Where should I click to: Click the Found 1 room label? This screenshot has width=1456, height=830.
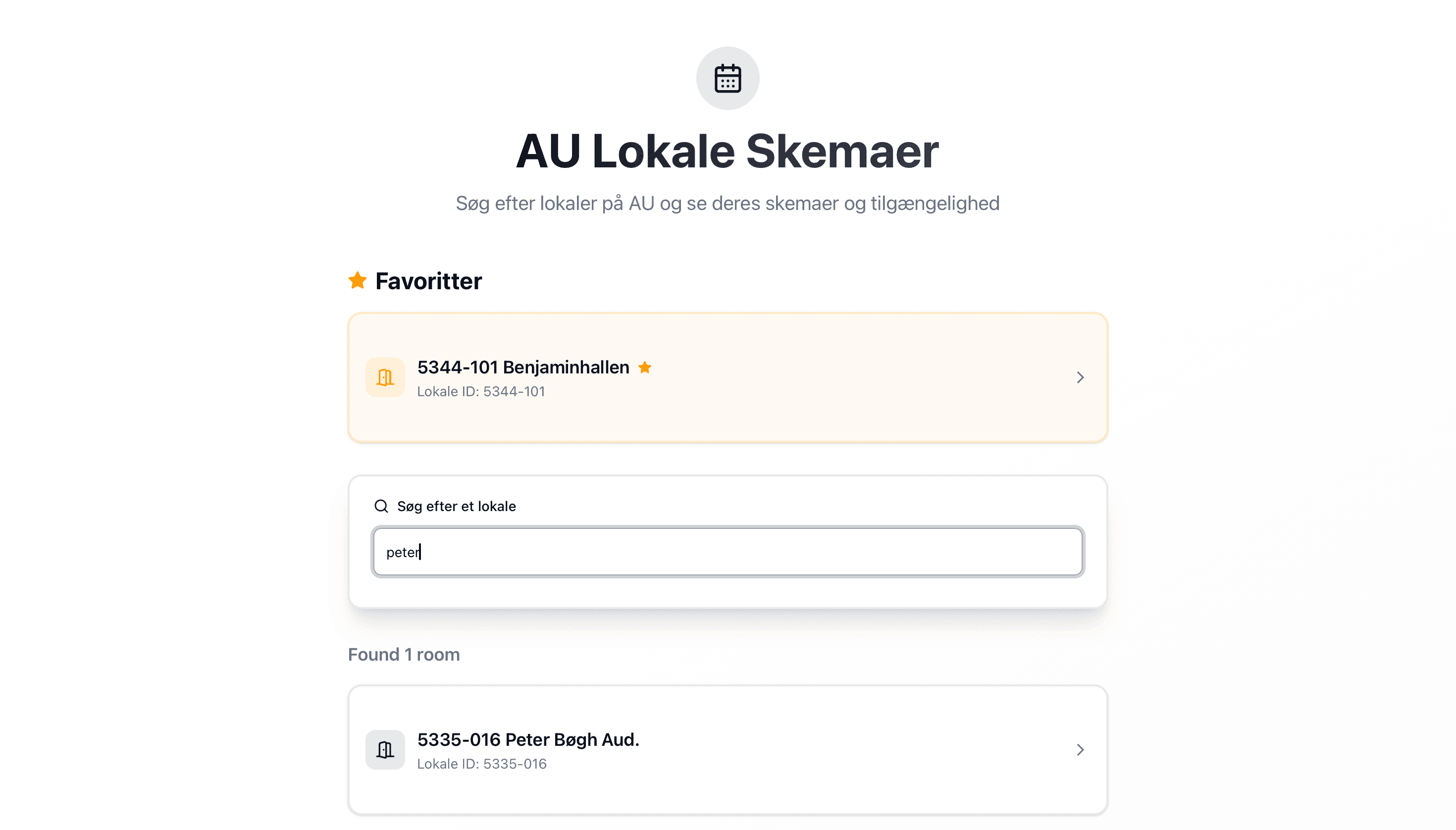coord(404,654)
